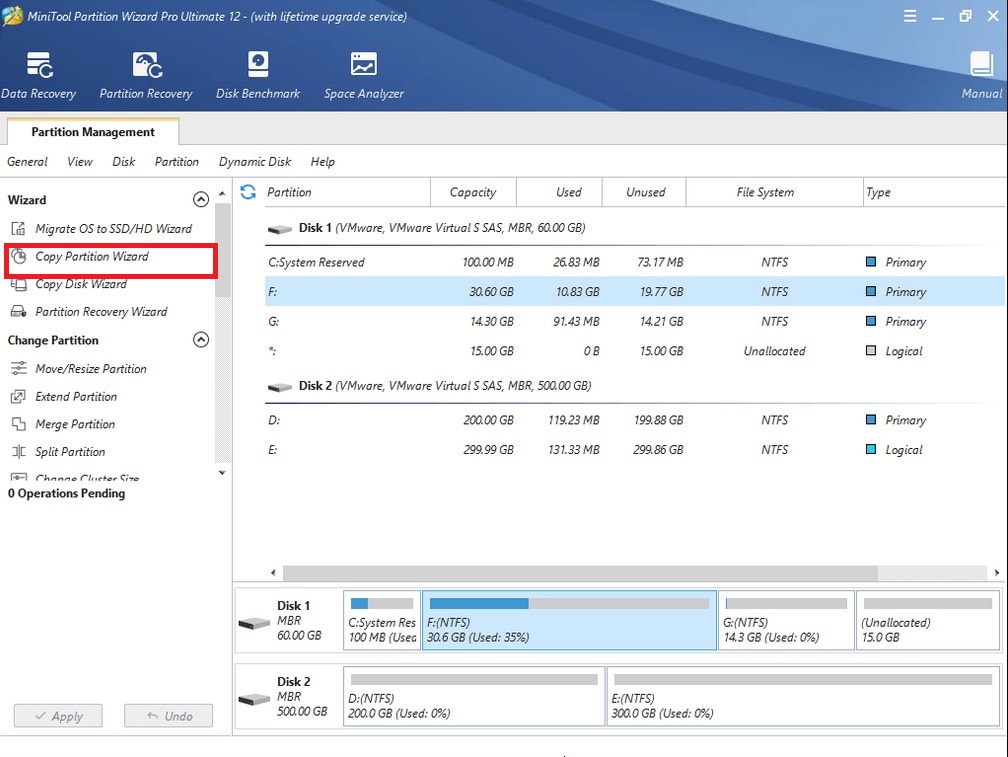Click the 0 Operations Pending label
This screenshot has width=1008, height=757.
point(66,494)
